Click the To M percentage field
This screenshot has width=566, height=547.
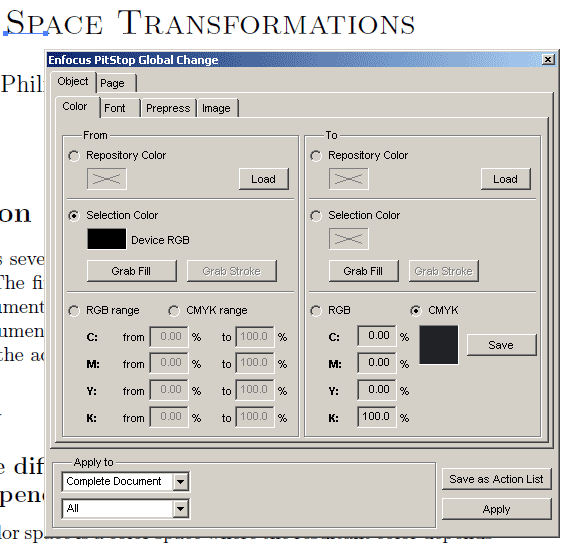click(377, 363)
